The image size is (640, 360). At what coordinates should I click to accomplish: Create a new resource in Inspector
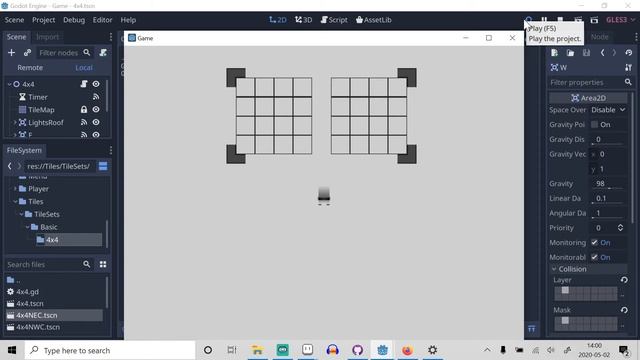554,53
